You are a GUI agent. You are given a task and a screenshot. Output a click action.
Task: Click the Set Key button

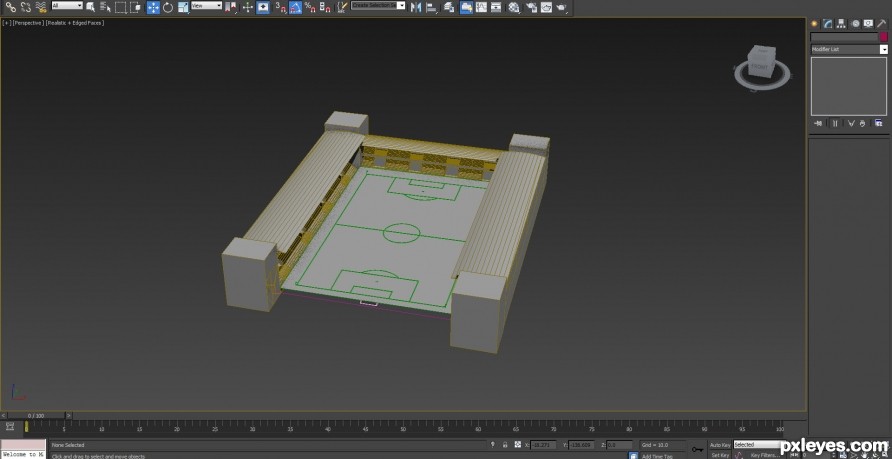point(720,455)
